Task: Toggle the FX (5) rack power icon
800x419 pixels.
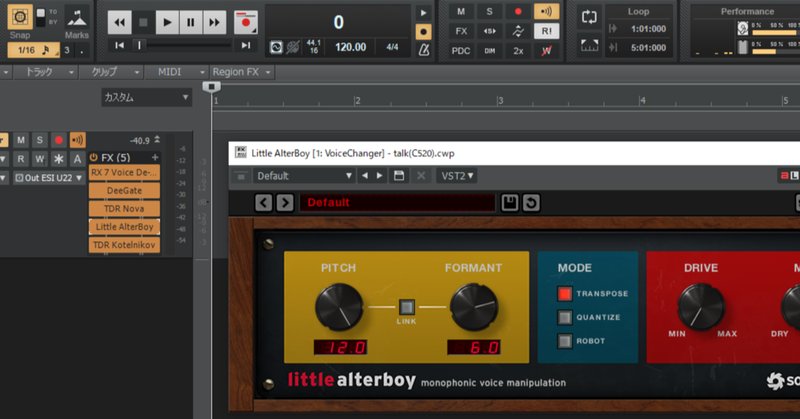Action: tap(93, 158)
